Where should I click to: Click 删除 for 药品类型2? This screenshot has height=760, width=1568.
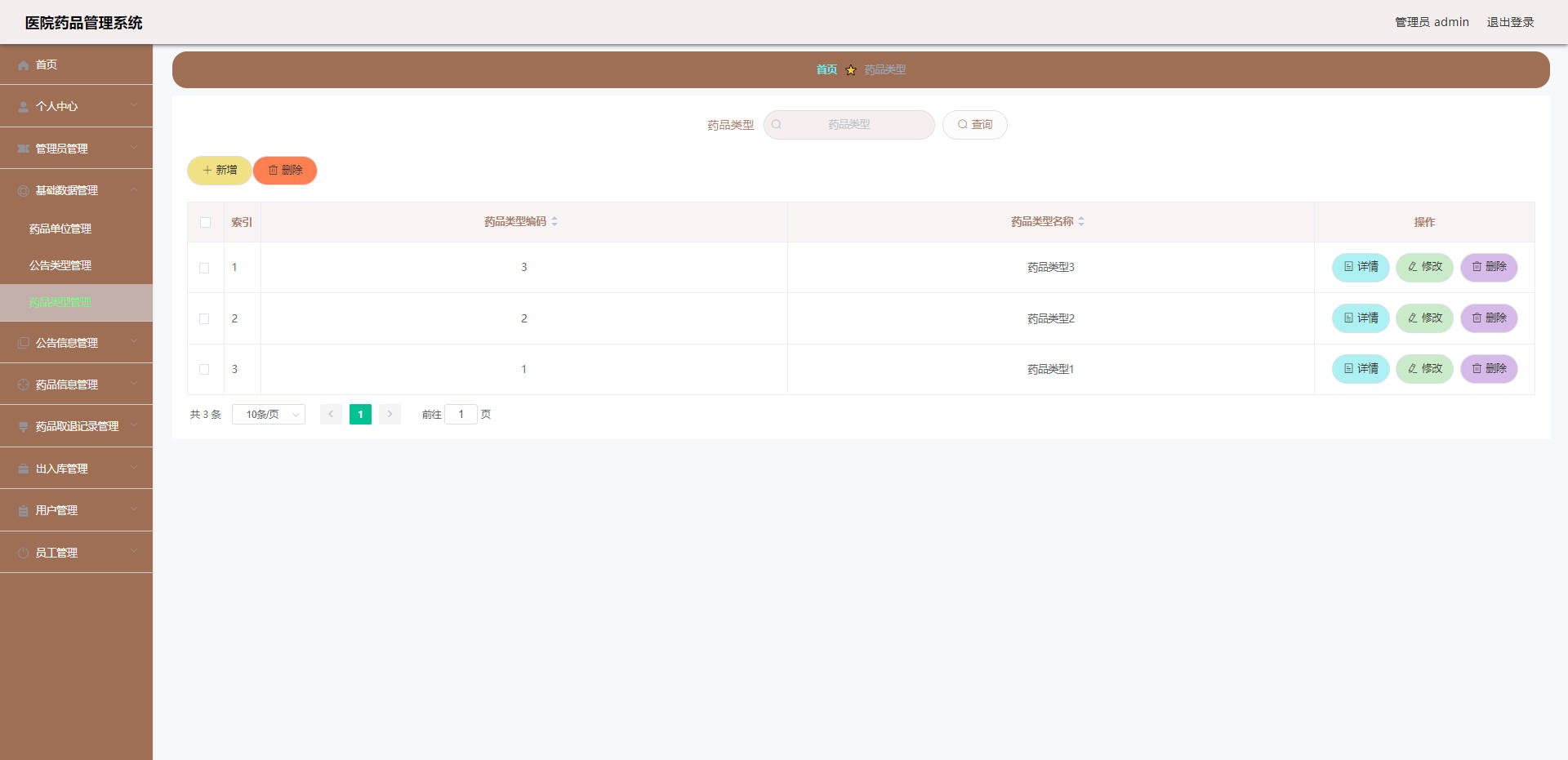pyautogui.click(x=1489, y=318)
